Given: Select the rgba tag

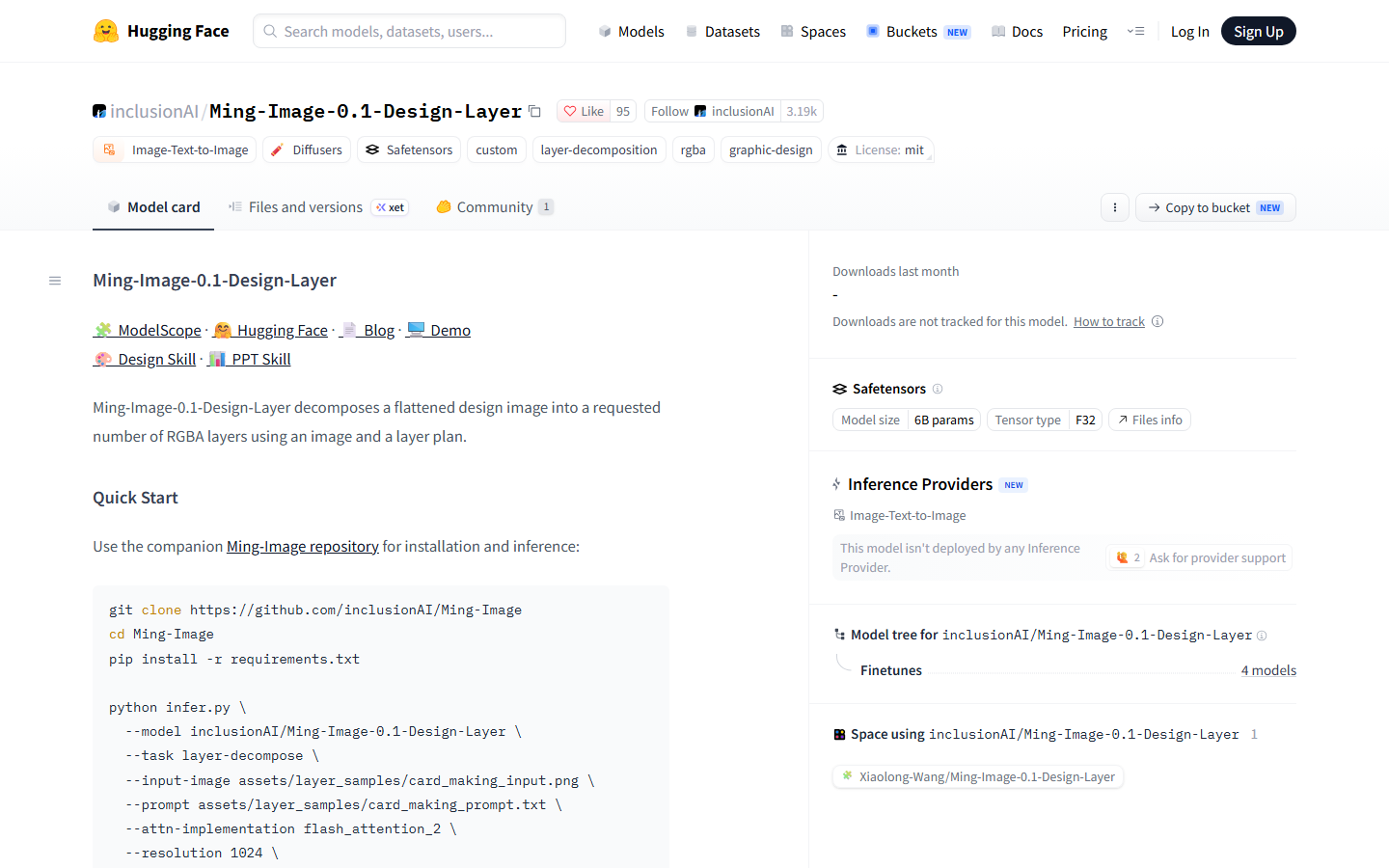Looking at the screenshot, I should [x=693, y=149].
